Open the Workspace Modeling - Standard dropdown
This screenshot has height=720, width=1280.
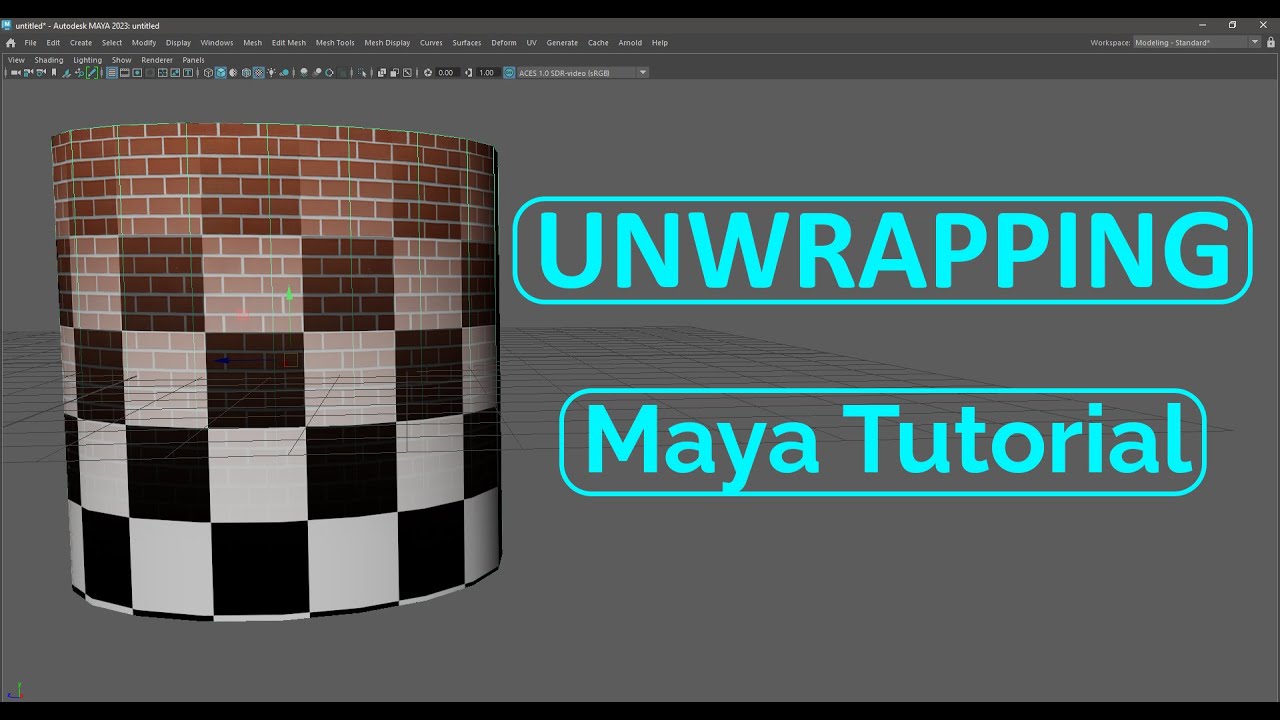(x=1197, y=43)
